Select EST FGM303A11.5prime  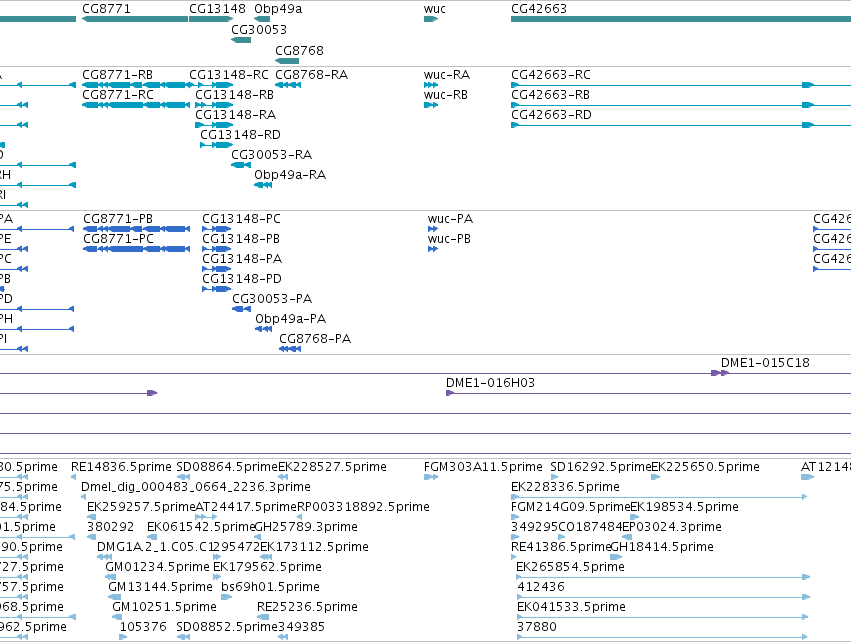pos(483,467)
